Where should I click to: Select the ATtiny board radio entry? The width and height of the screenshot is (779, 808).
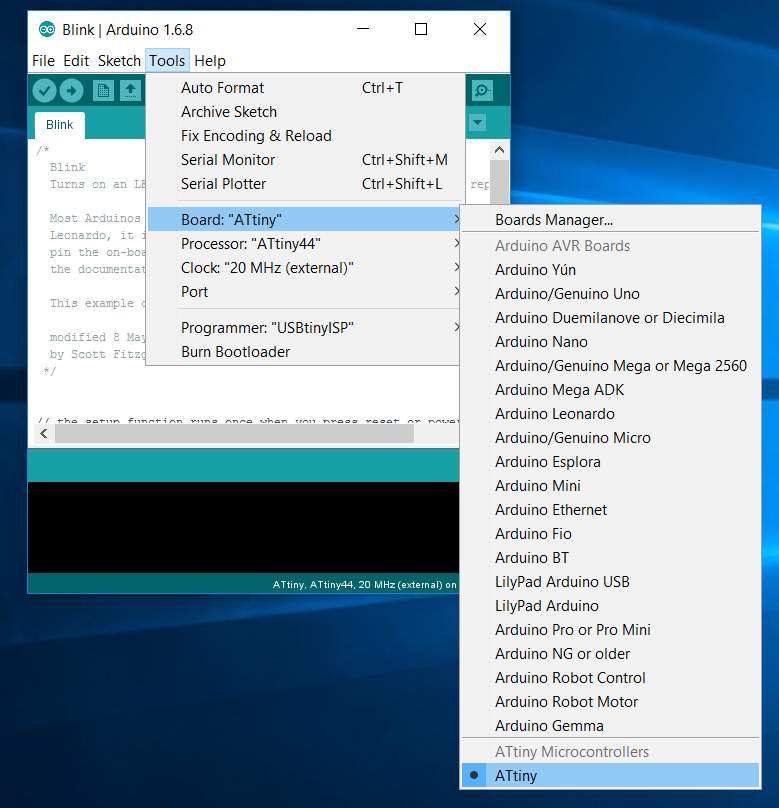click(611, 776)
